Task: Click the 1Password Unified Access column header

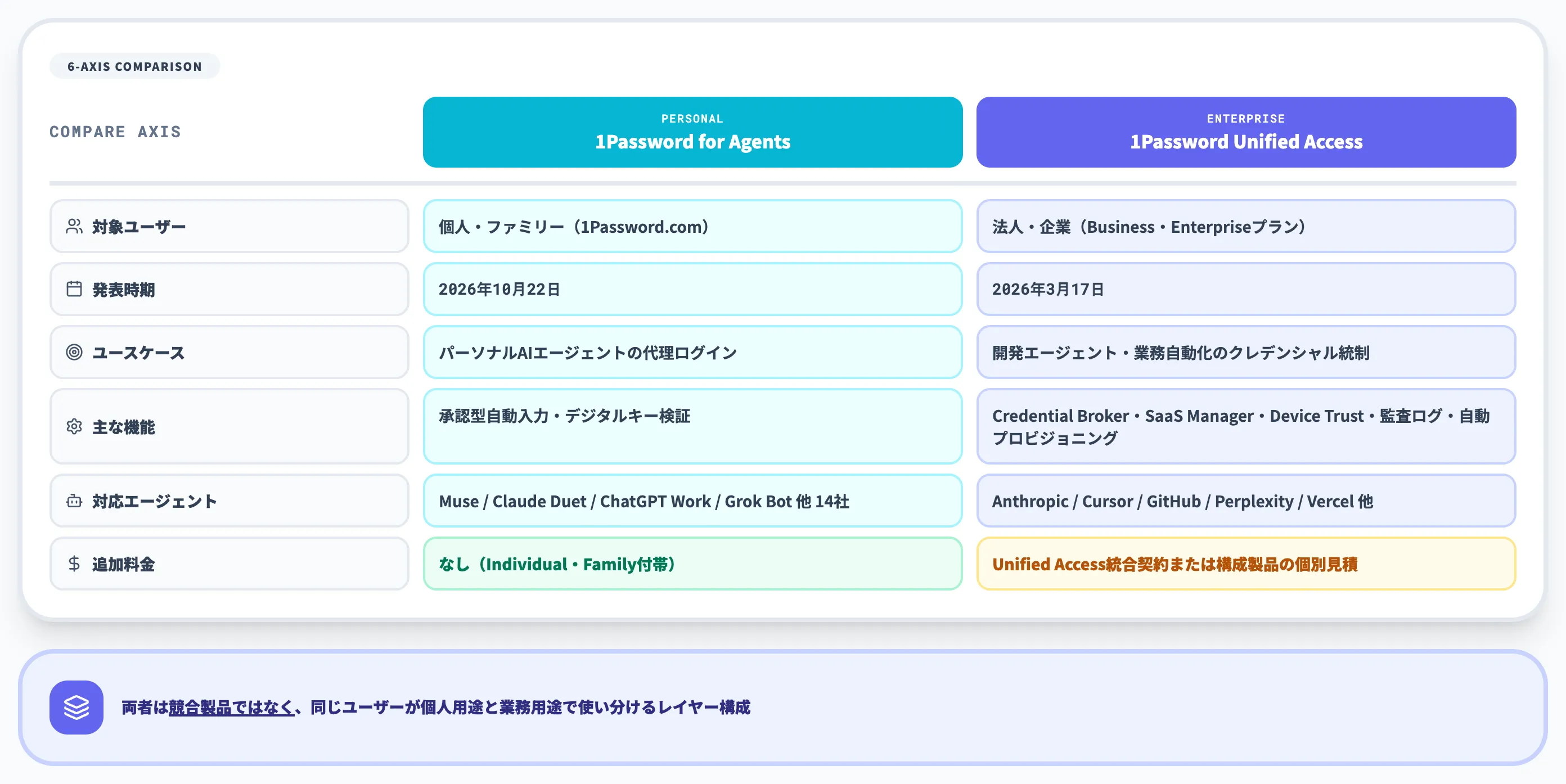Action: click(1245, 132)
